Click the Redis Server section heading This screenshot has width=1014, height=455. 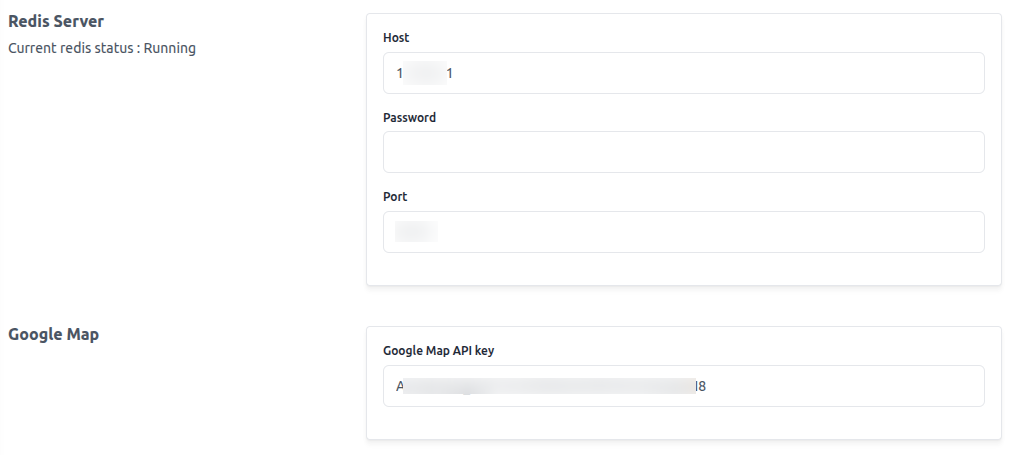pos(56,21)
